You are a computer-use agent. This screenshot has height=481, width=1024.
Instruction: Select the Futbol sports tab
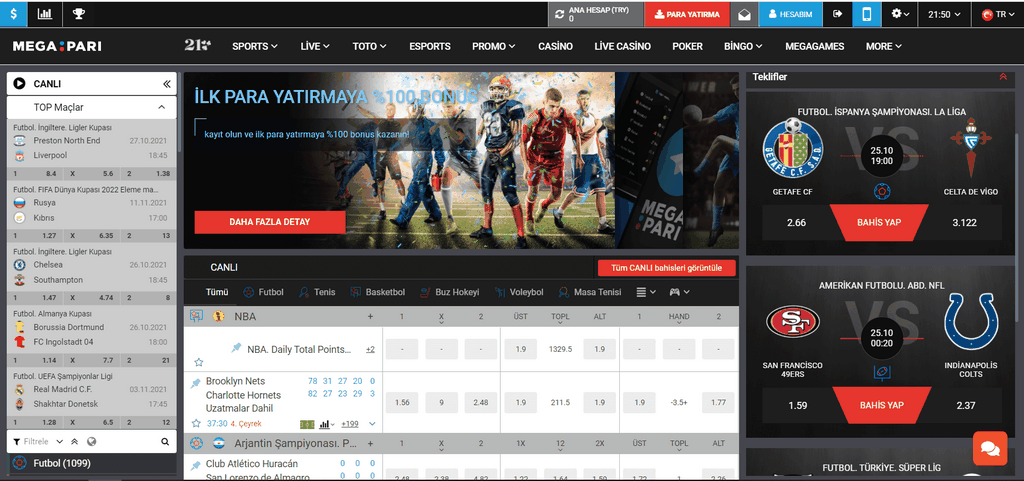click(263, 292)
